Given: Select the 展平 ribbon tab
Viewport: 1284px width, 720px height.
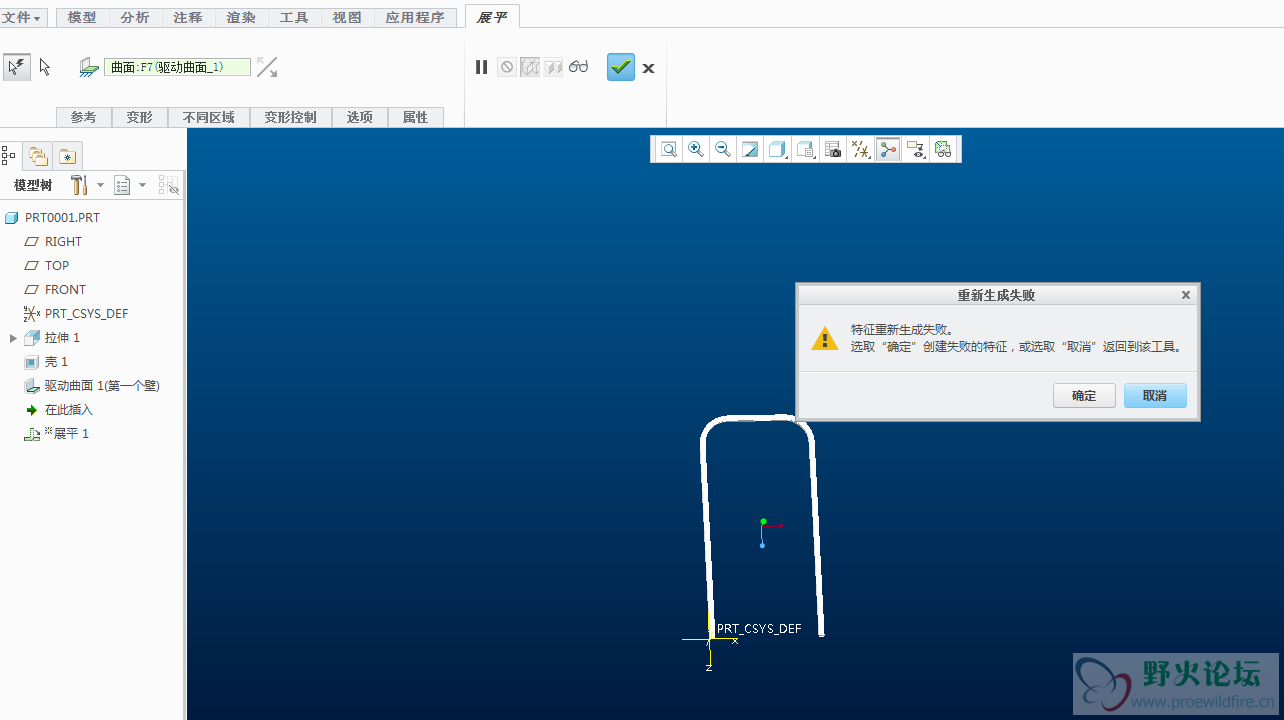Looking at the screenshot, I should [x=492, y=17].
